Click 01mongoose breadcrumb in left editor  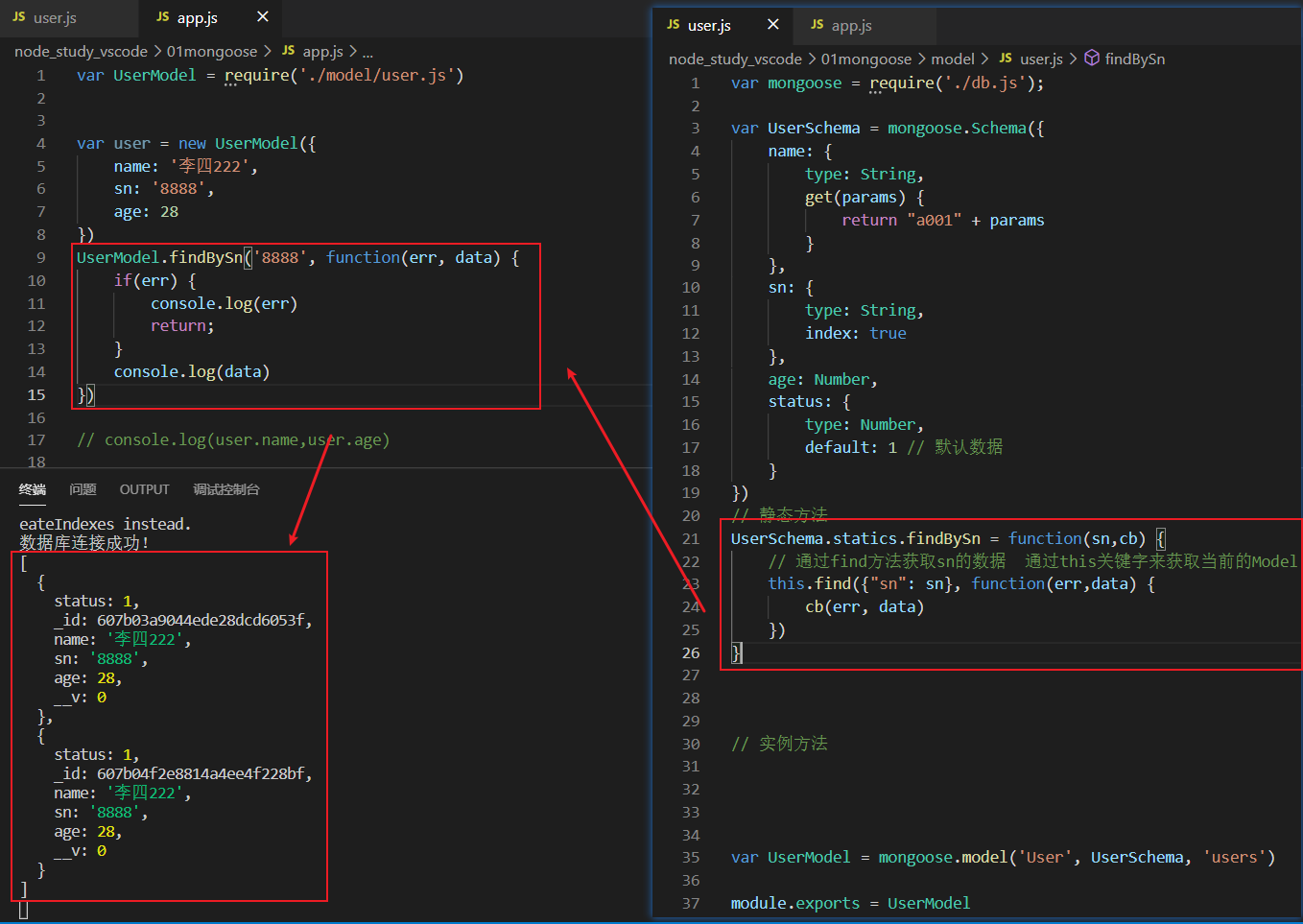pos(212,51)
